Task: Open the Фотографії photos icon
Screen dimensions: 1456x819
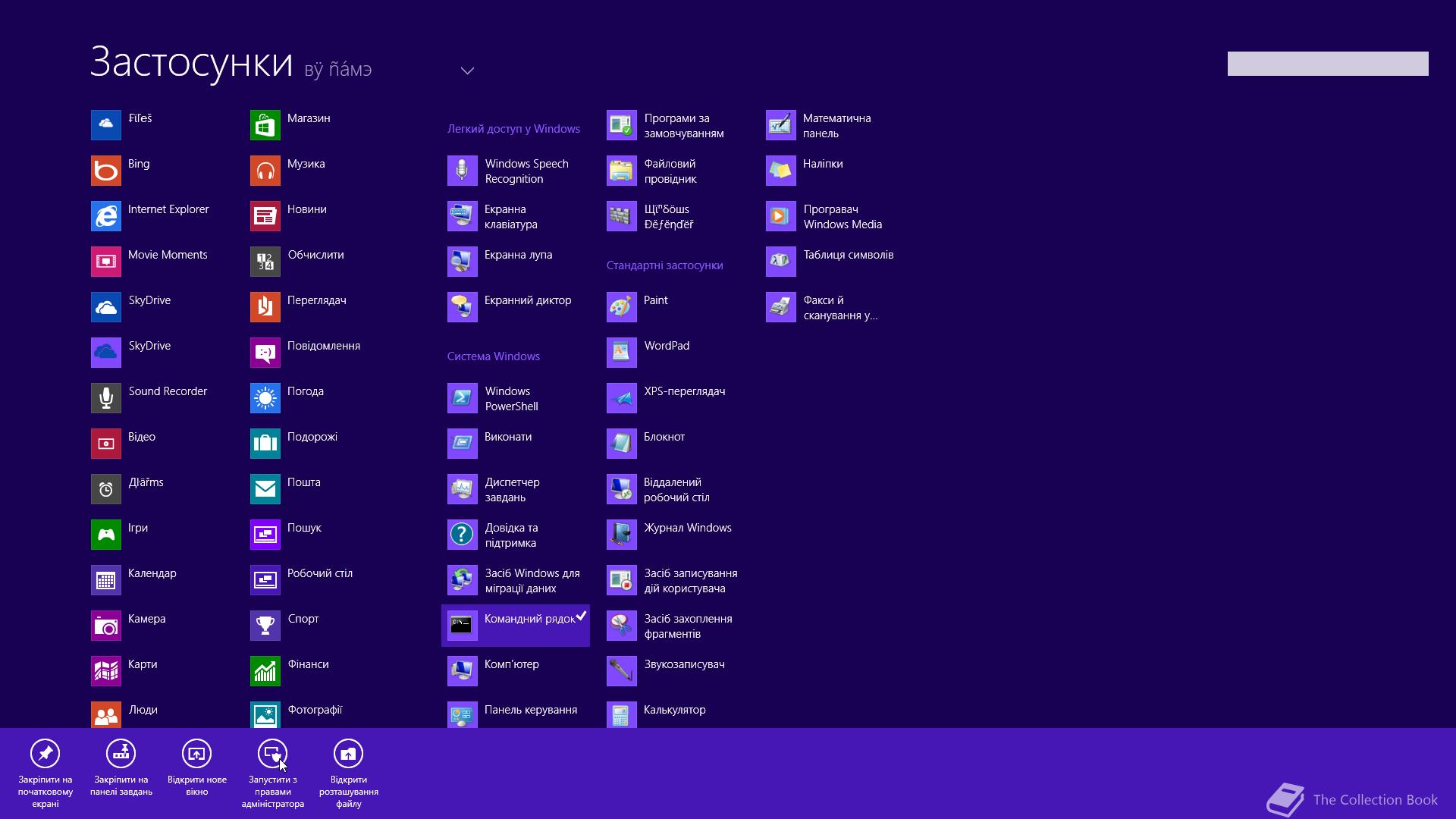Action: (x=265, y=714)
